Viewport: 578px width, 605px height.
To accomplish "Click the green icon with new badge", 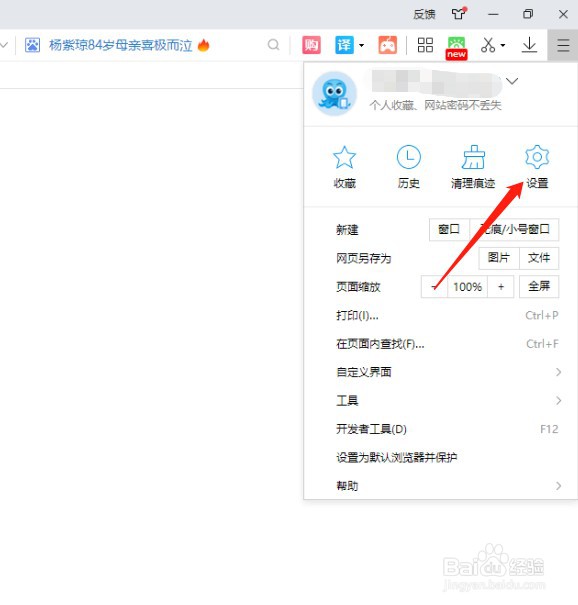I will pyautogui.click(x=456, y=48).
